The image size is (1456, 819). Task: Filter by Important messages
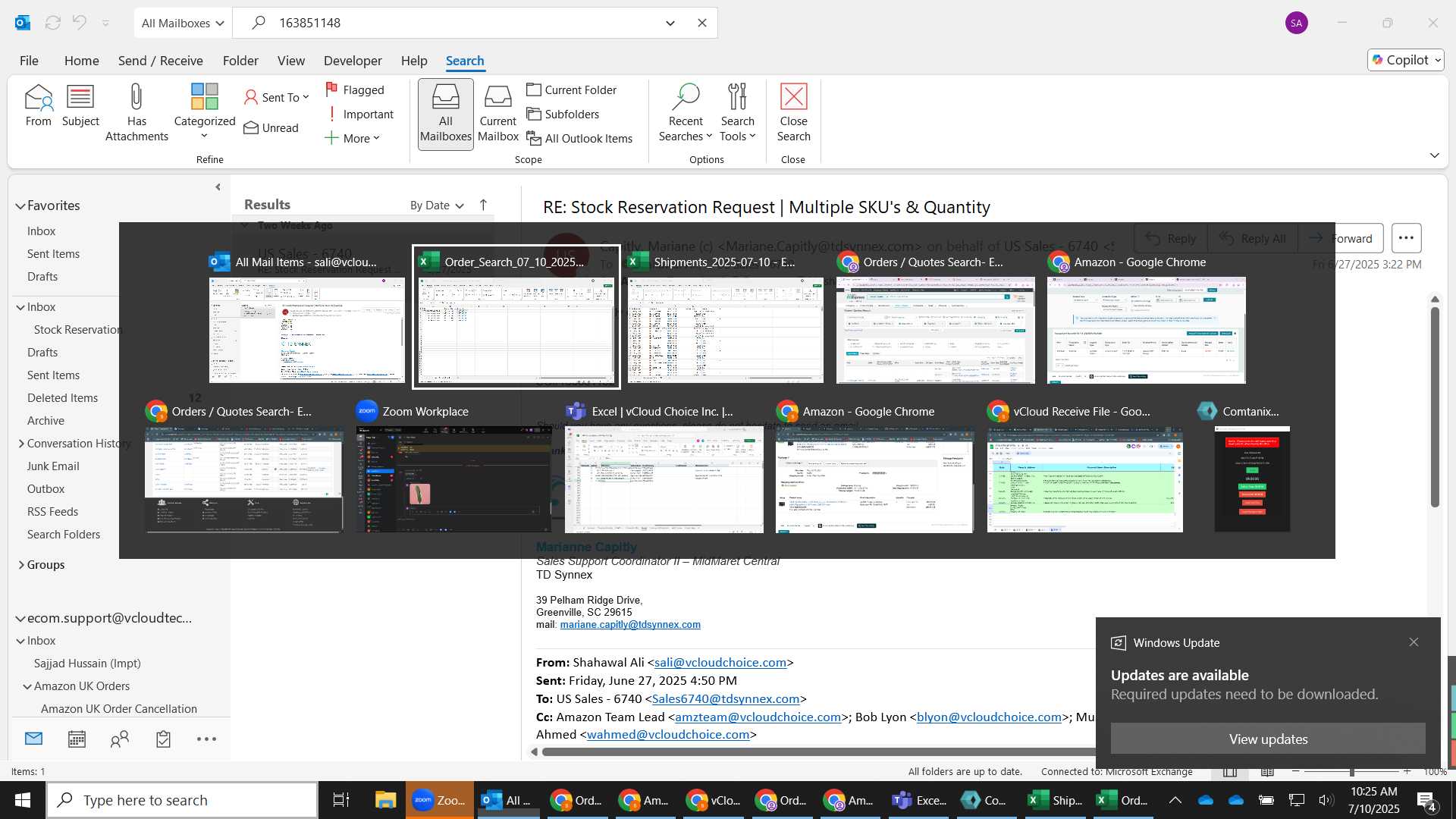click(x=359, y=114)
